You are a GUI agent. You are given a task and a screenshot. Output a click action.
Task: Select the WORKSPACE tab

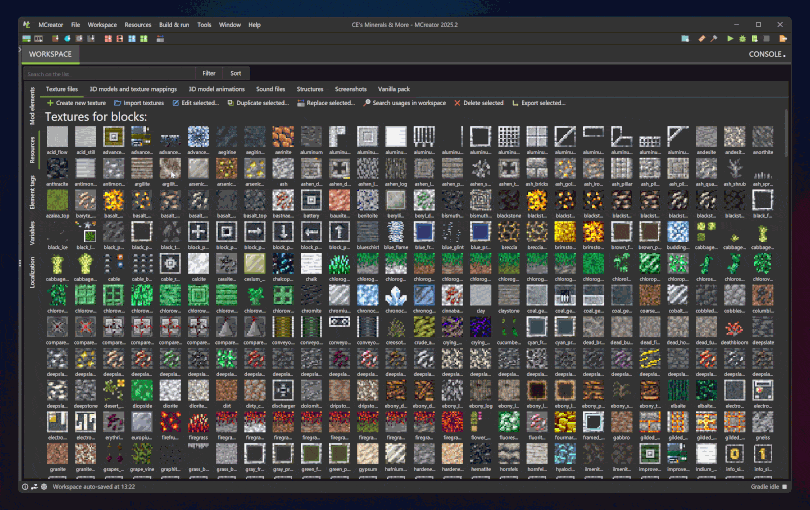tap(51, 54)
